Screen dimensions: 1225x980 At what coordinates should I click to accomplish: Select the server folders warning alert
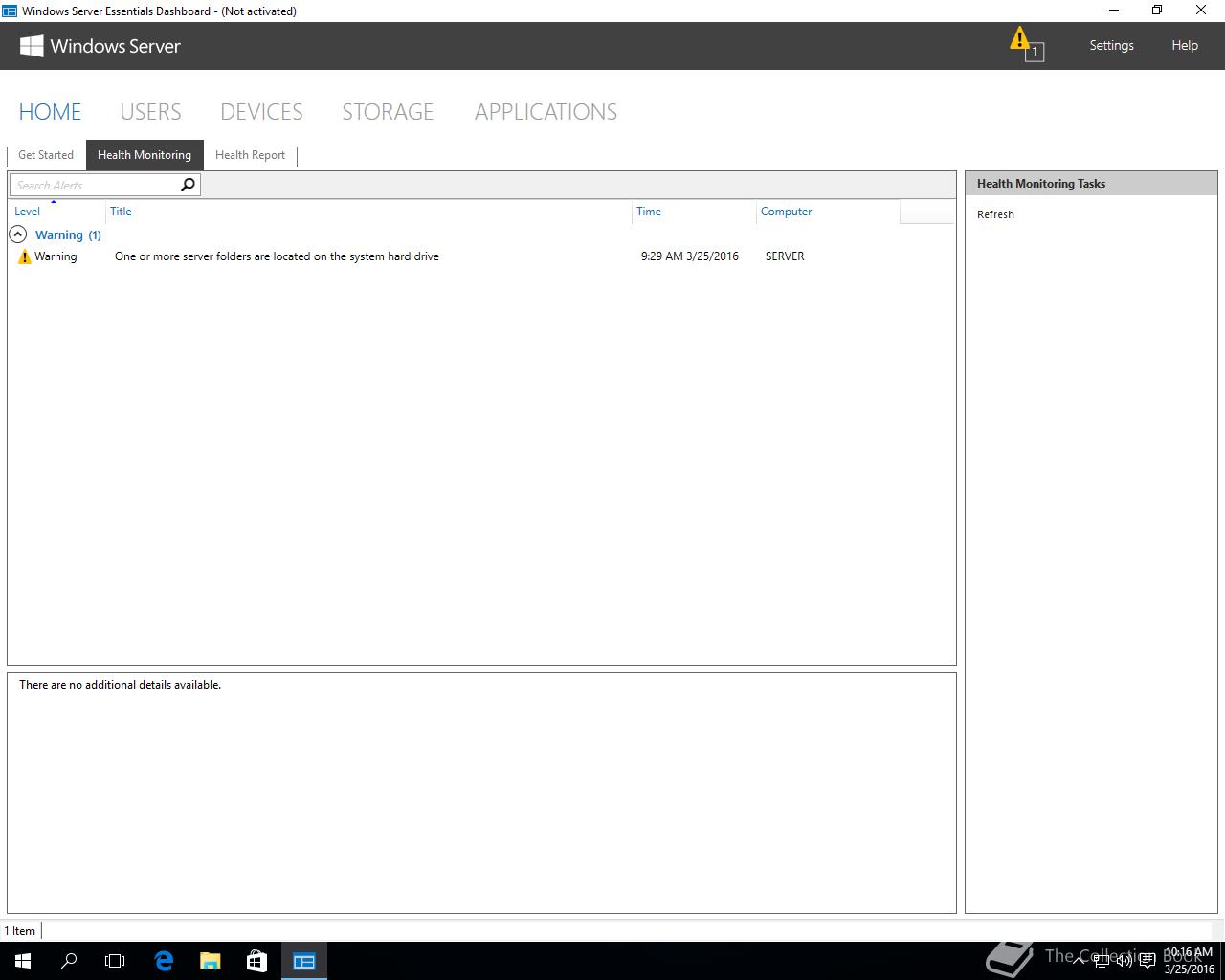tap(481, 256)
